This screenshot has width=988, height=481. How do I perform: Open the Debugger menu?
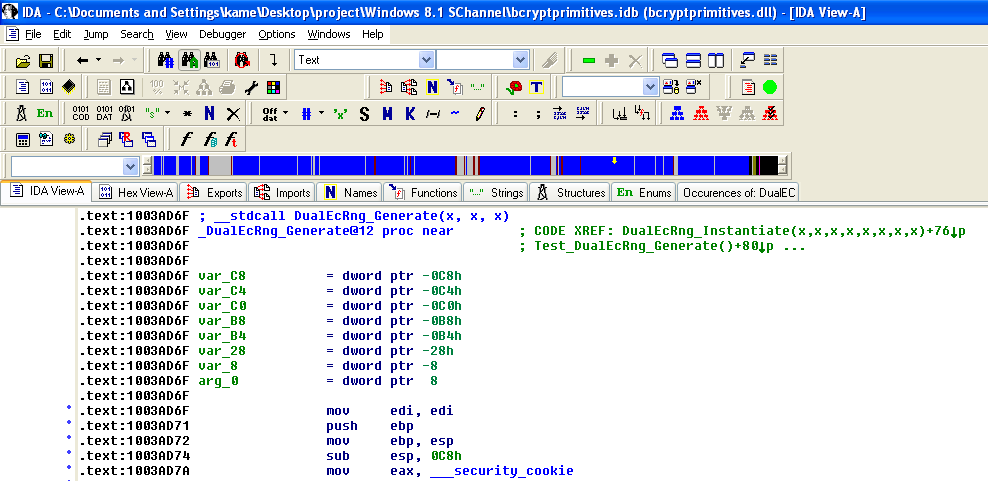tap(222, 34)
